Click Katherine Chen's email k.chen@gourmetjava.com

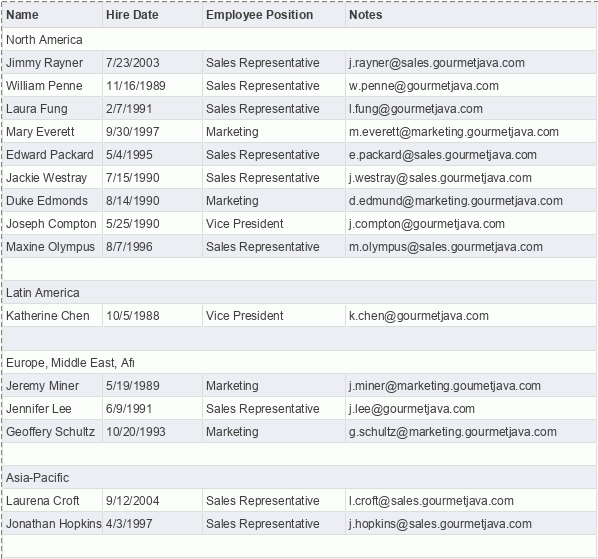pyautogui.click(x=419, y=316)
